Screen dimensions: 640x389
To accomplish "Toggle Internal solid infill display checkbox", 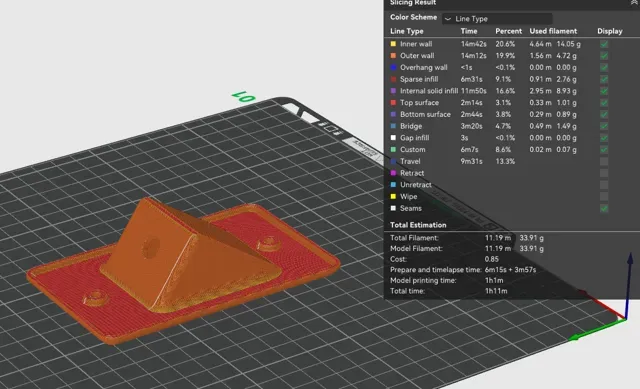I will click(x=604, y=91).
